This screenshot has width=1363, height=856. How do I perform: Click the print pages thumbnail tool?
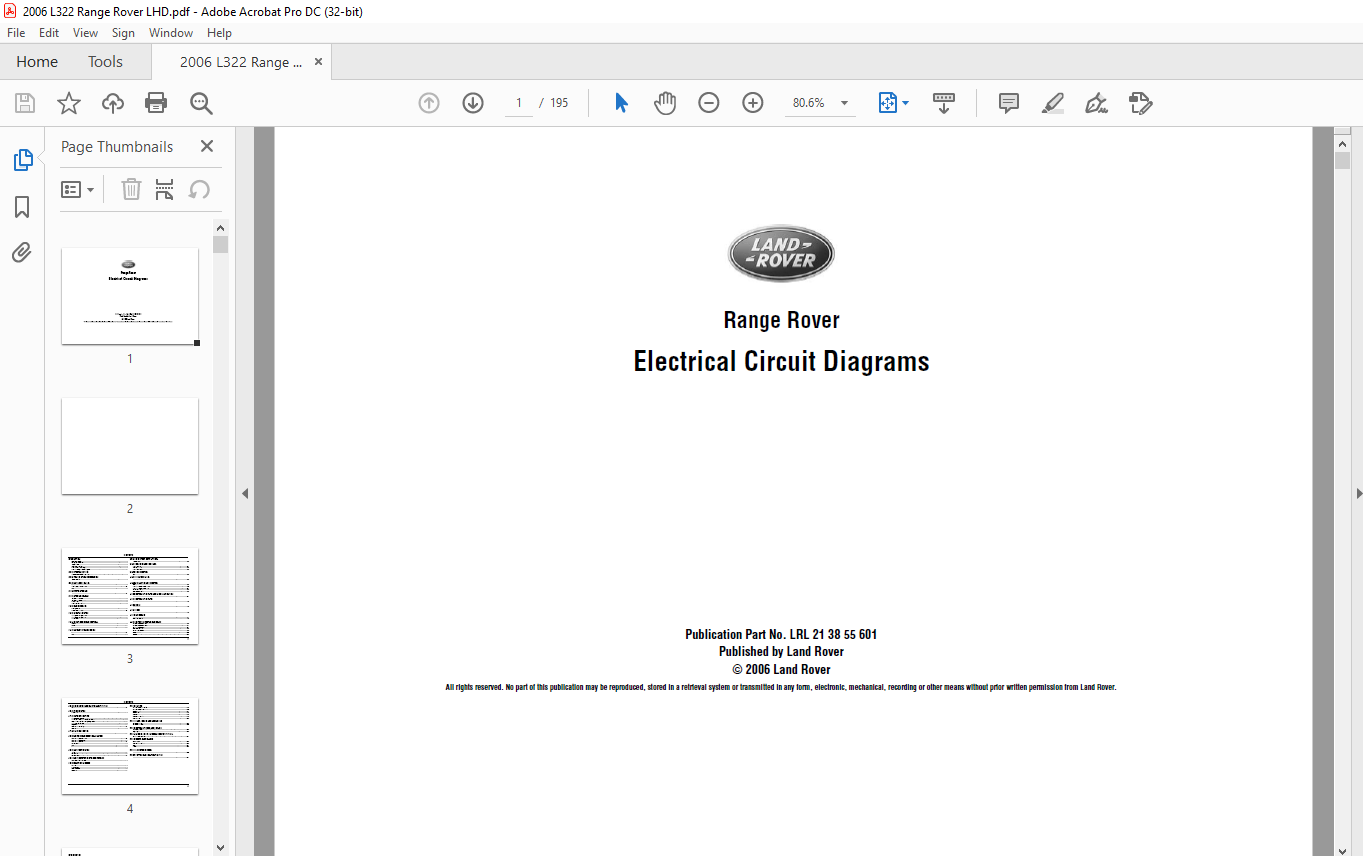pos(165,189)
